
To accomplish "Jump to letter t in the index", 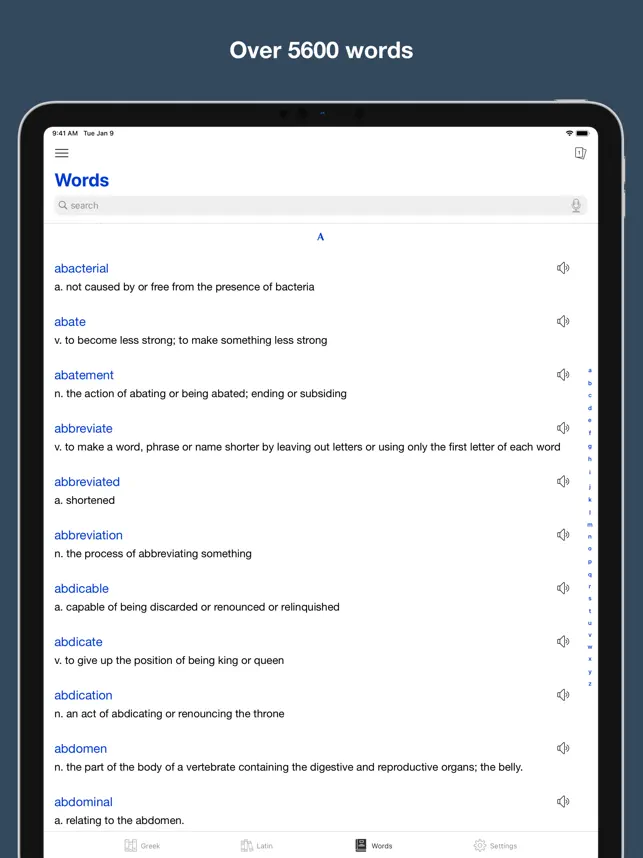I will (x=589, y=611).
